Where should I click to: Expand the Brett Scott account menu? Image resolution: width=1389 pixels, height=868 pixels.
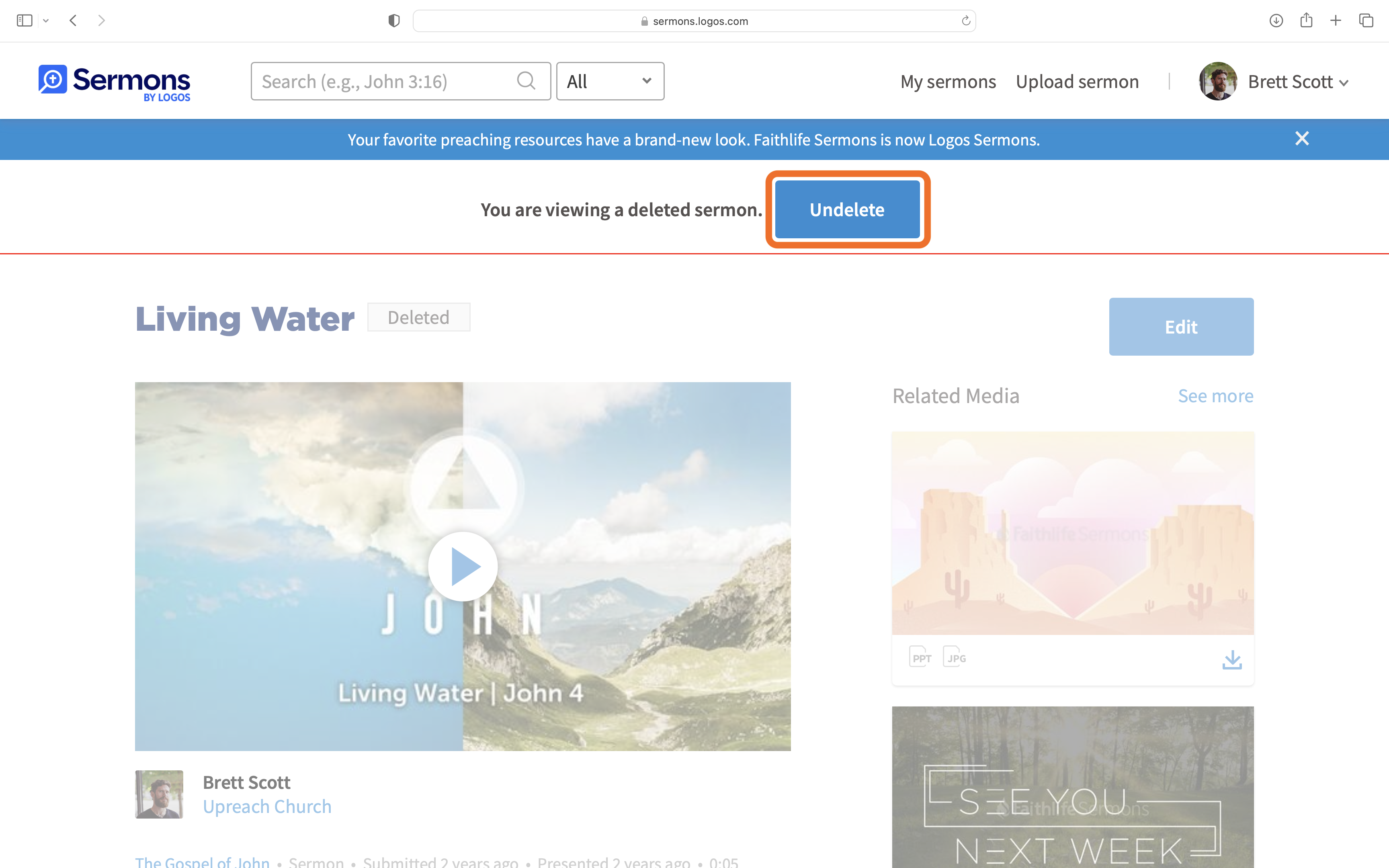[1298, 82]
